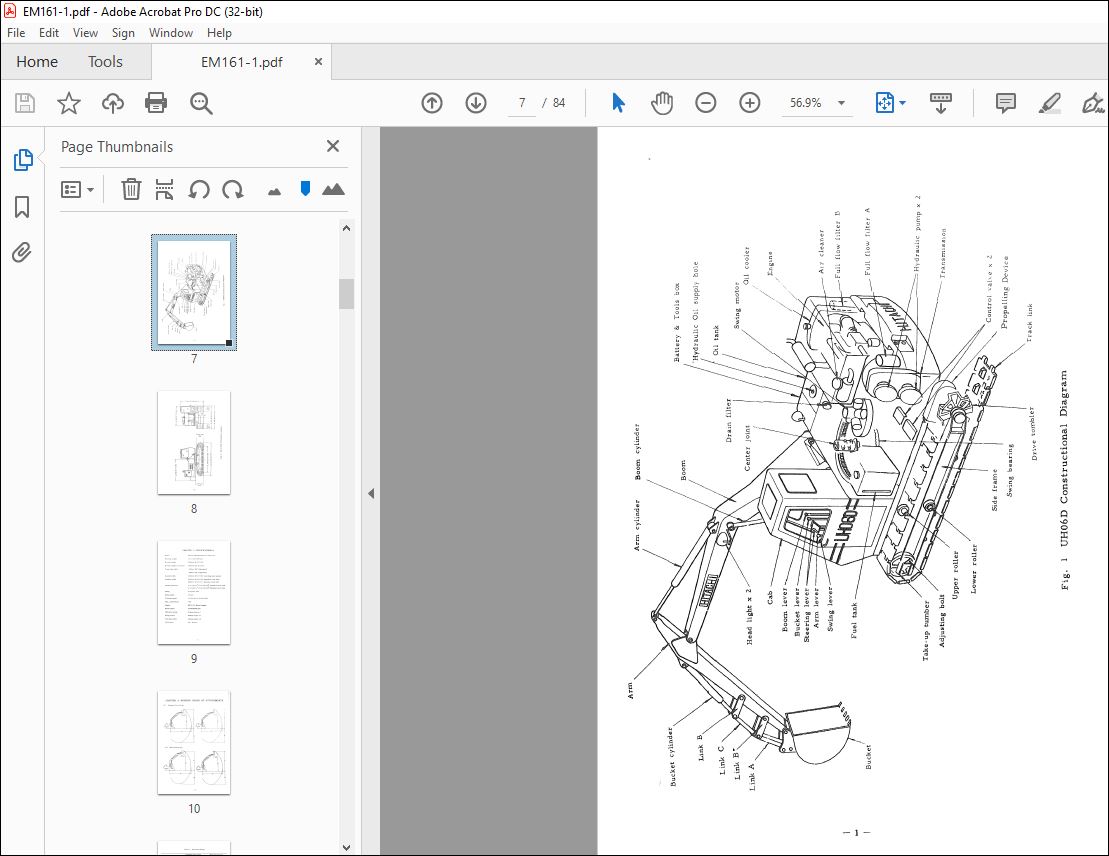The height and width of the screenshot is (856, 1109).
Task: Switch to the Home tab
Action: (37, 62)
